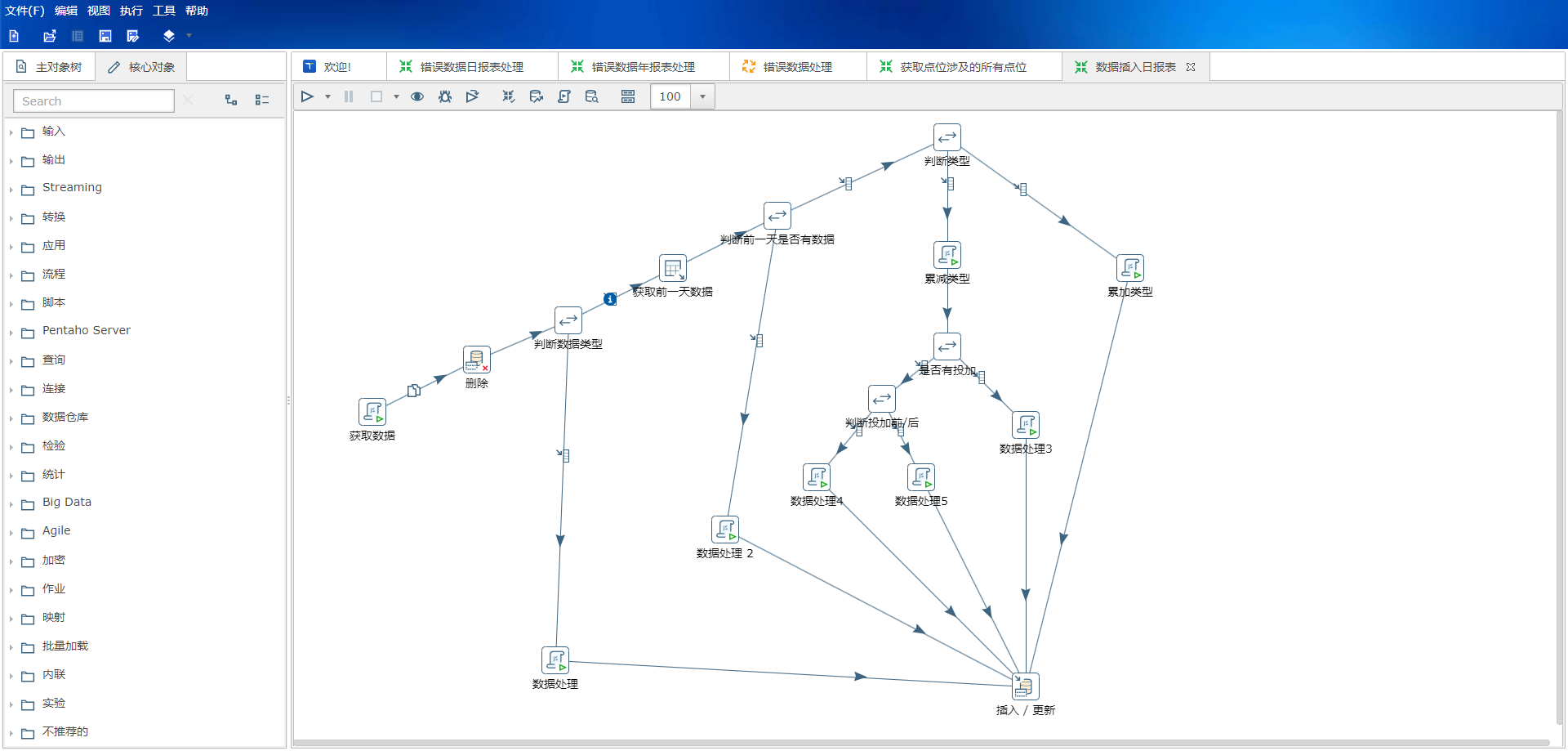This screenshot has width=1568, height=751.
Task: Open the zoom percentage dropdown
Action: pos(702,96)
